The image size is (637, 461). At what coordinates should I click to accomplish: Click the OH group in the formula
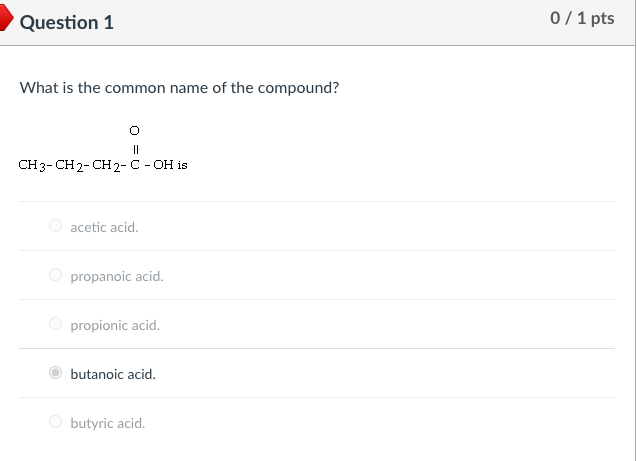pyautogui.click(x=163, y=164)
